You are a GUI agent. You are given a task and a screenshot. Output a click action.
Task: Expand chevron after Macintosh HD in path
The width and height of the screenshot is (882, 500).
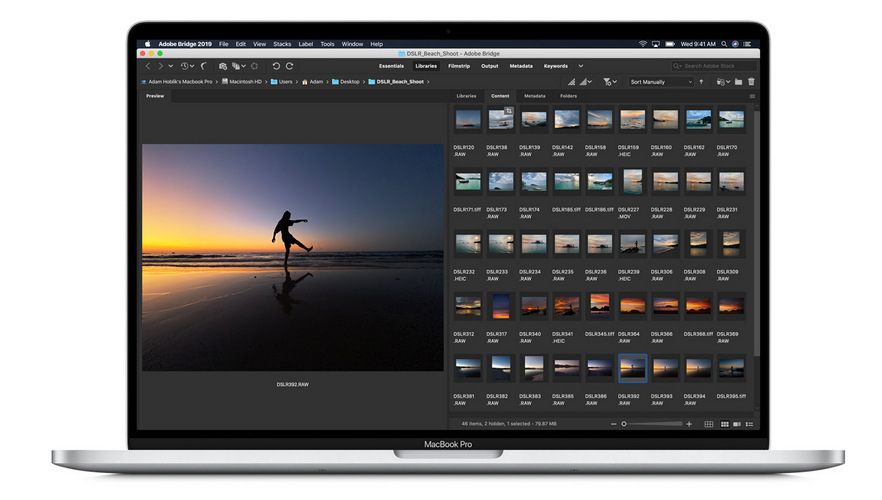[266, 82]
